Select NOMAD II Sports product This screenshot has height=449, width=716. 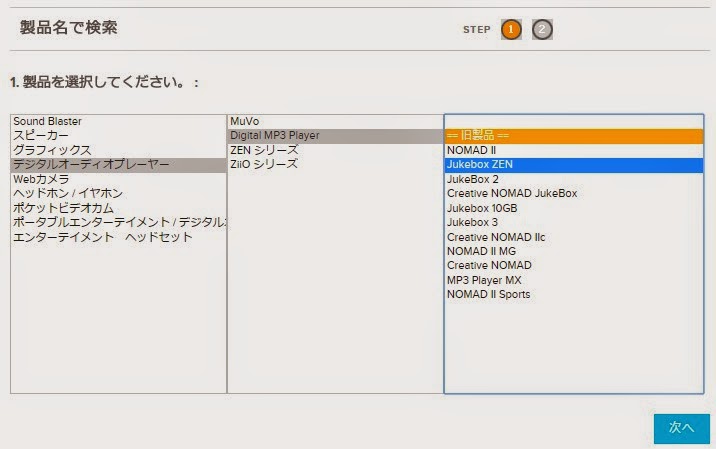click(574, 295)
